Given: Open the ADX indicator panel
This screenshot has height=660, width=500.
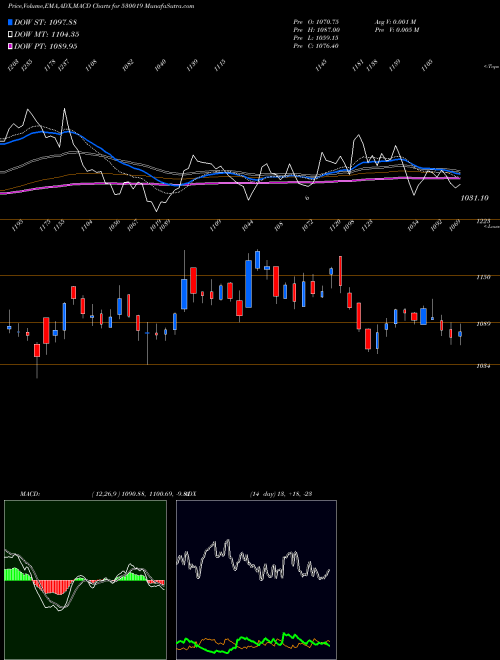Looking at the screenshot, I should 256,580.
